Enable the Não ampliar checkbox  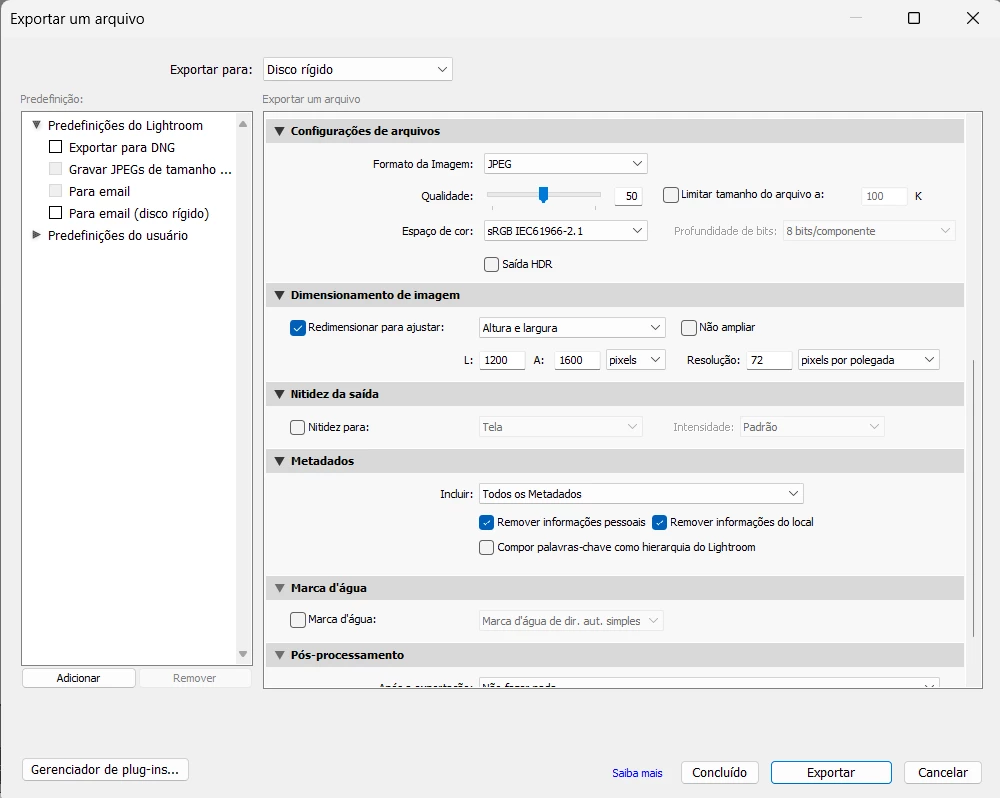[688, 328]
